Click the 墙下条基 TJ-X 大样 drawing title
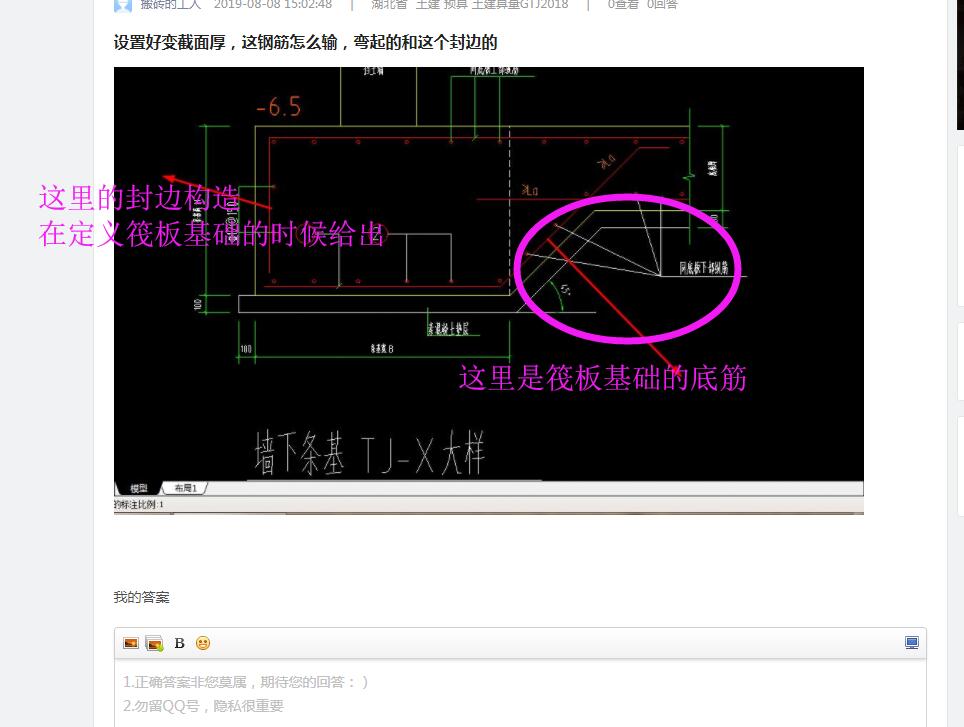This screenshot has height=727, width=964. tap(370, 454)
